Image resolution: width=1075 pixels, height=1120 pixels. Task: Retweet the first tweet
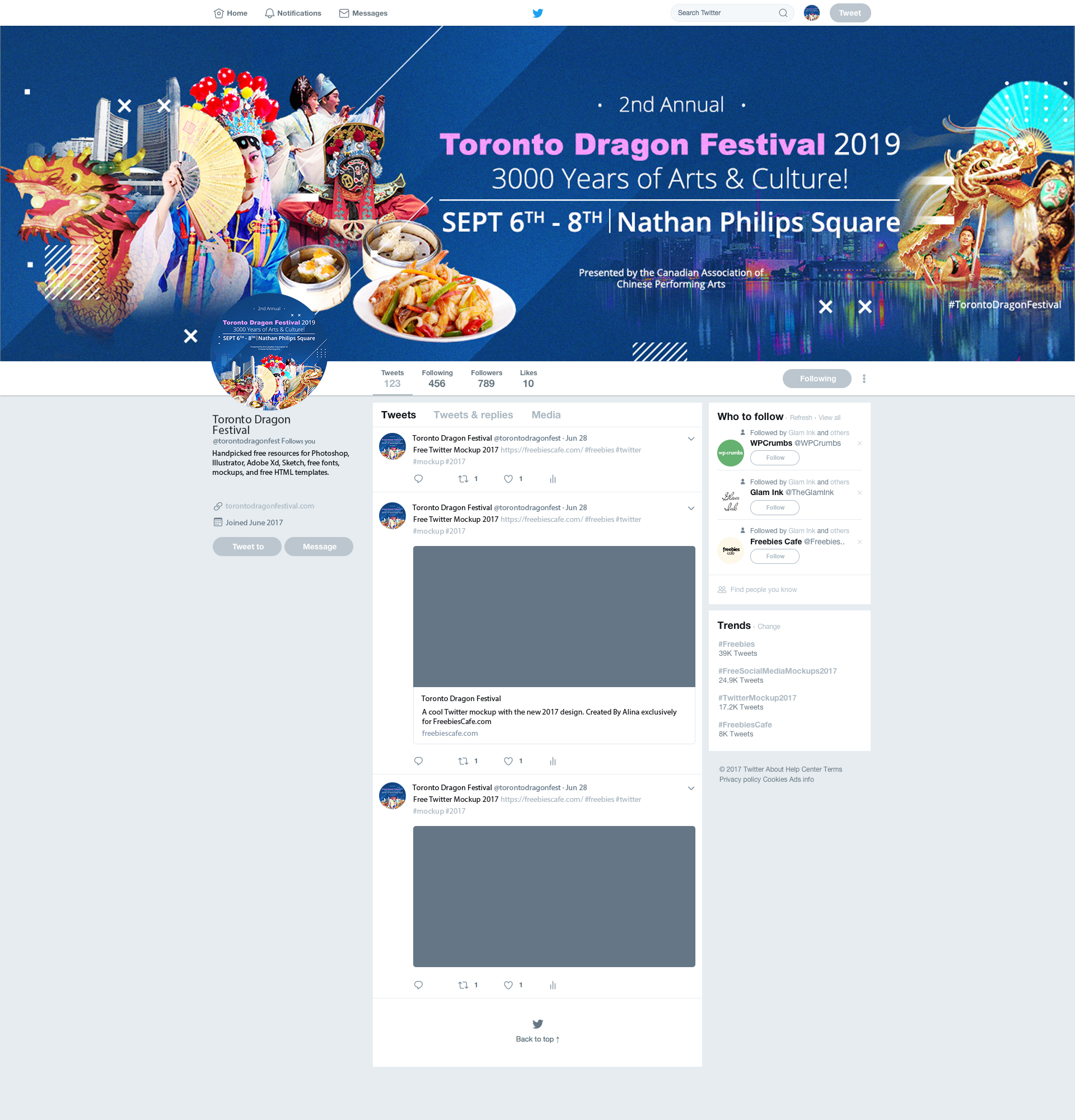(463, 479)
